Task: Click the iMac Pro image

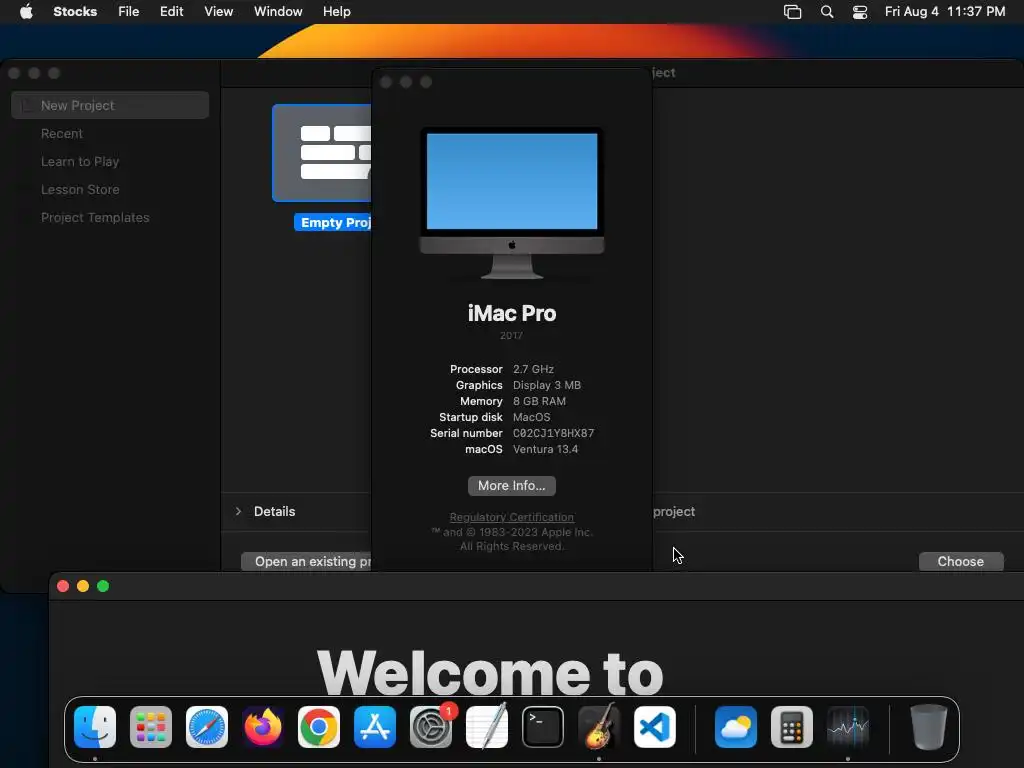Action: point(512,203)
